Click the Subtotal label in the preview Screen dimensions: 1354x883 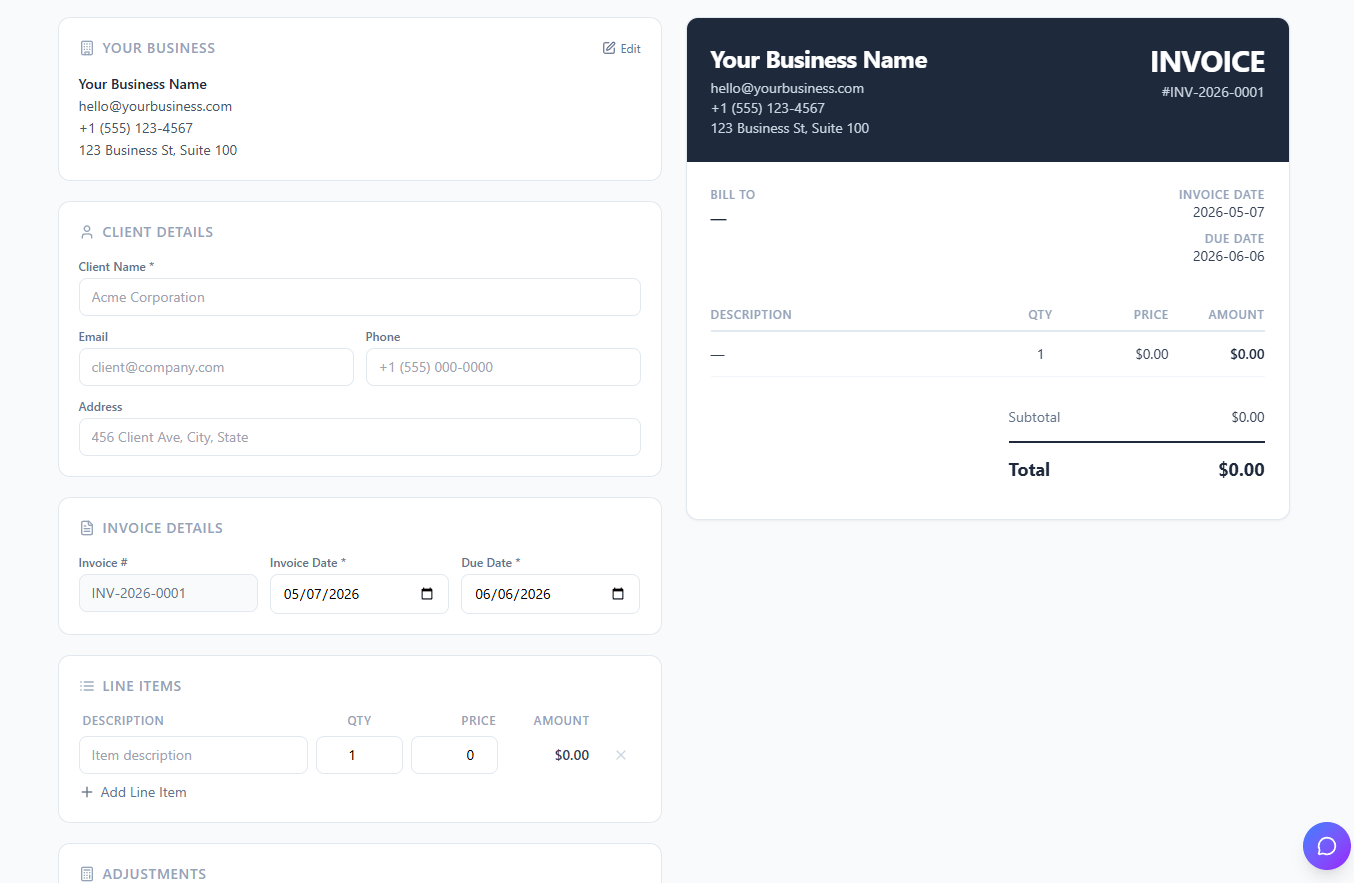[1034, 417]
